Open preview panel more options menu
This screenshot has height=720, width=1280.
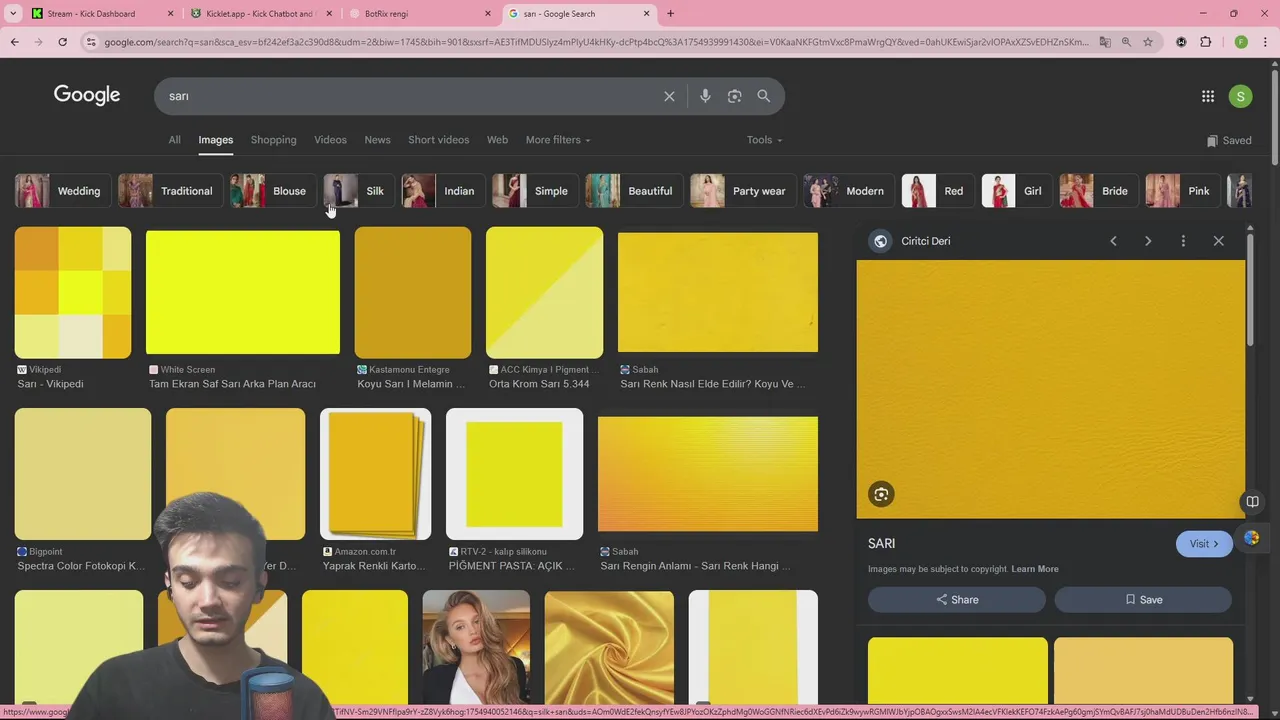pos(1183,241)
